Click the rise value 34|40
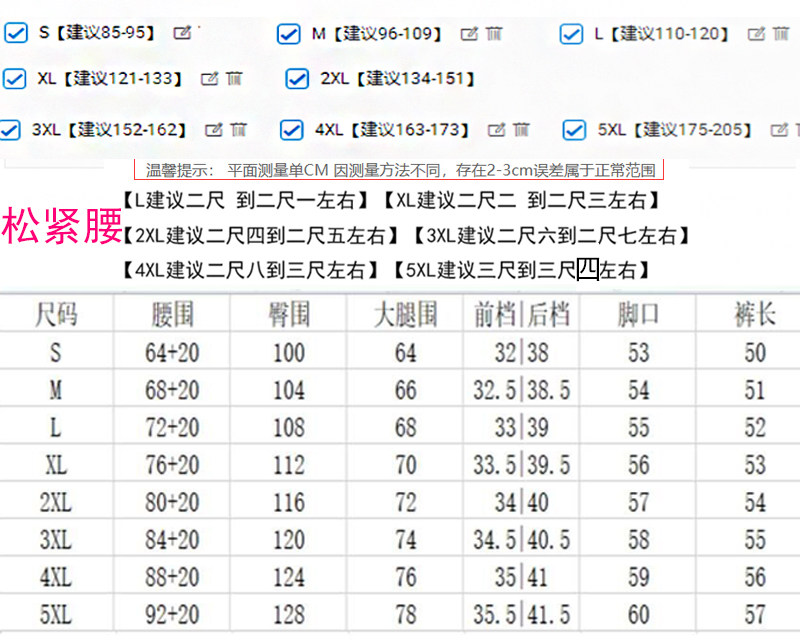This screenshot has height=640, width=800. pos(521,503)
